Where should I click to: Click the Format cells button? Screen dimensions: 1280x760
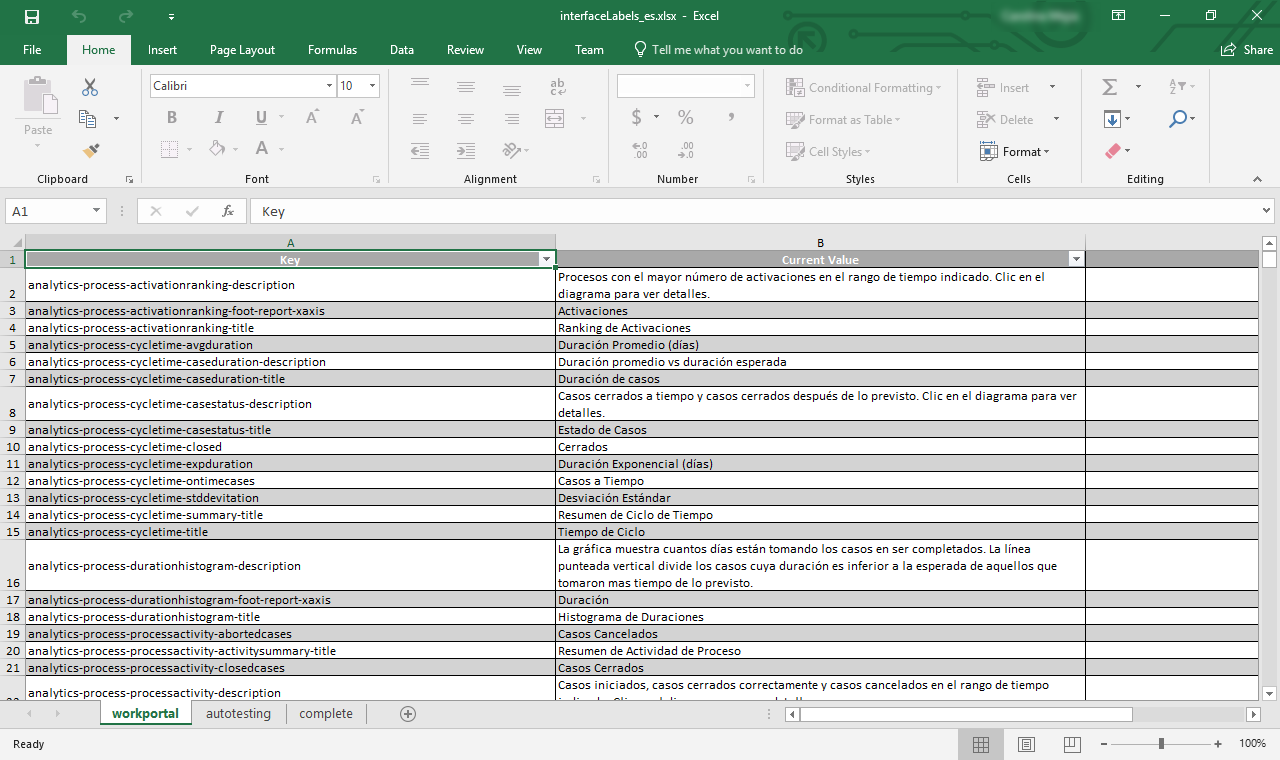1014,151
